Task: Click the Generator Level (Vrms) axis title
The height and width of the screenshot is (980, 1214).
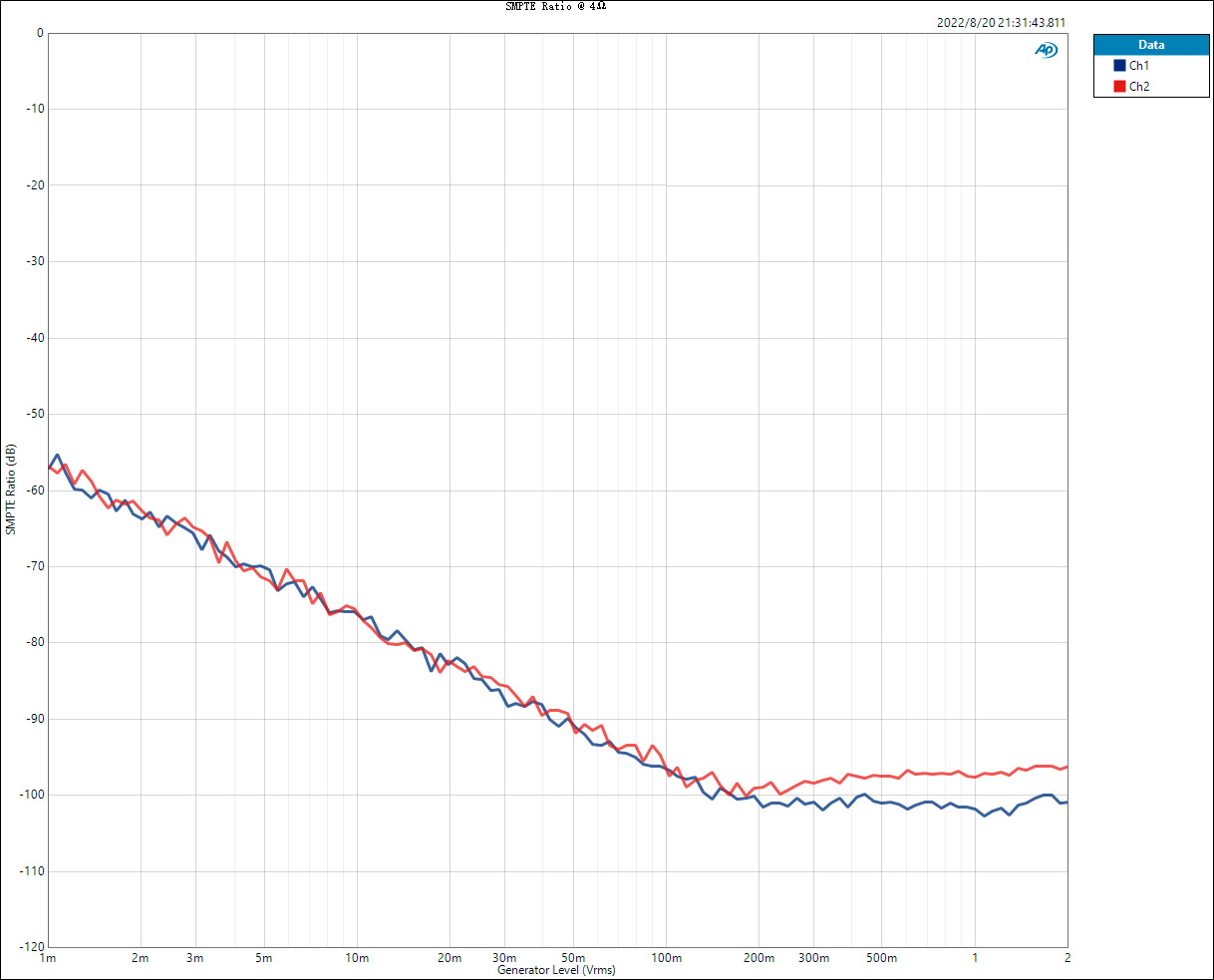Action: click(556, 970)
